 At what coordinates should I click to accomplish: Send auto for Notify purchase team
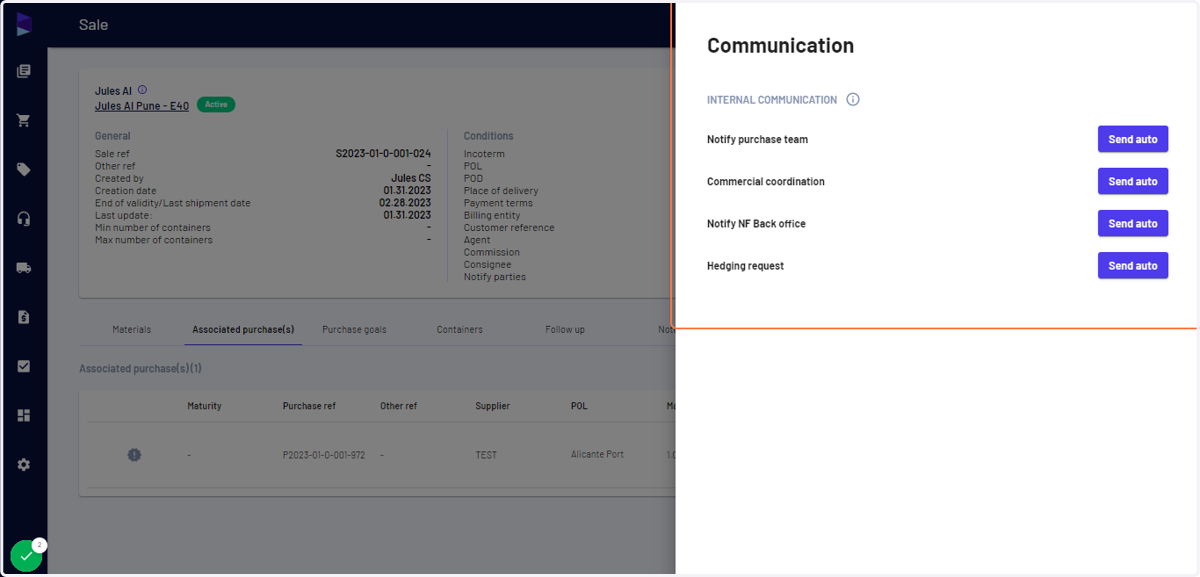tap(1133, 139)
